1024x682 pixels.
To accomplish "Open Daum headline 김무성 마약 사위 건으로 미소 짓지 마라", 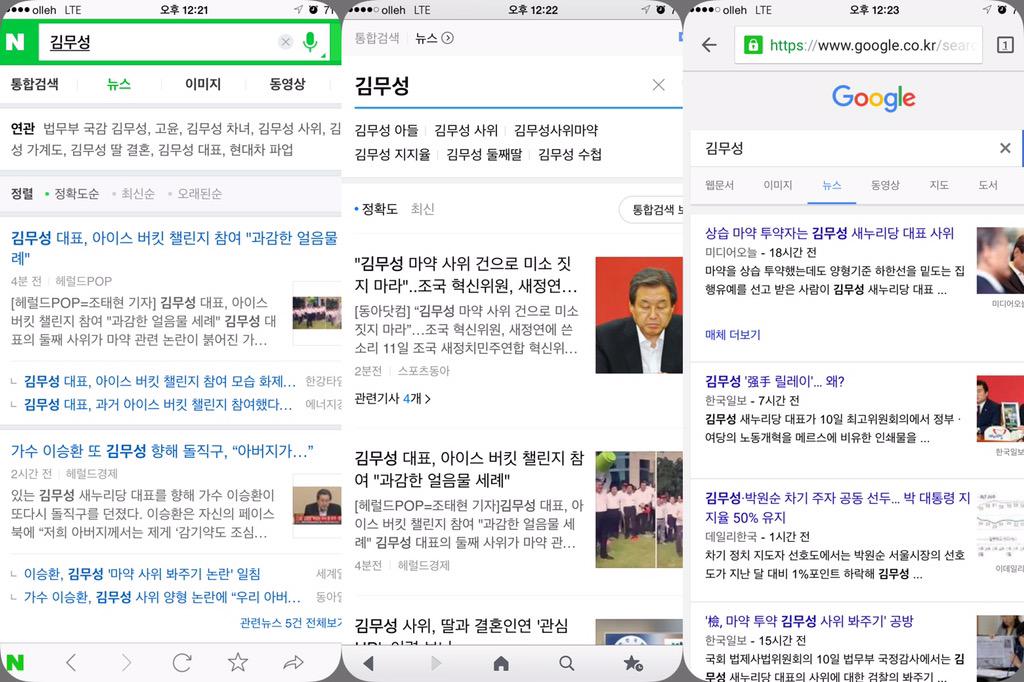I will tap(466, 274).
